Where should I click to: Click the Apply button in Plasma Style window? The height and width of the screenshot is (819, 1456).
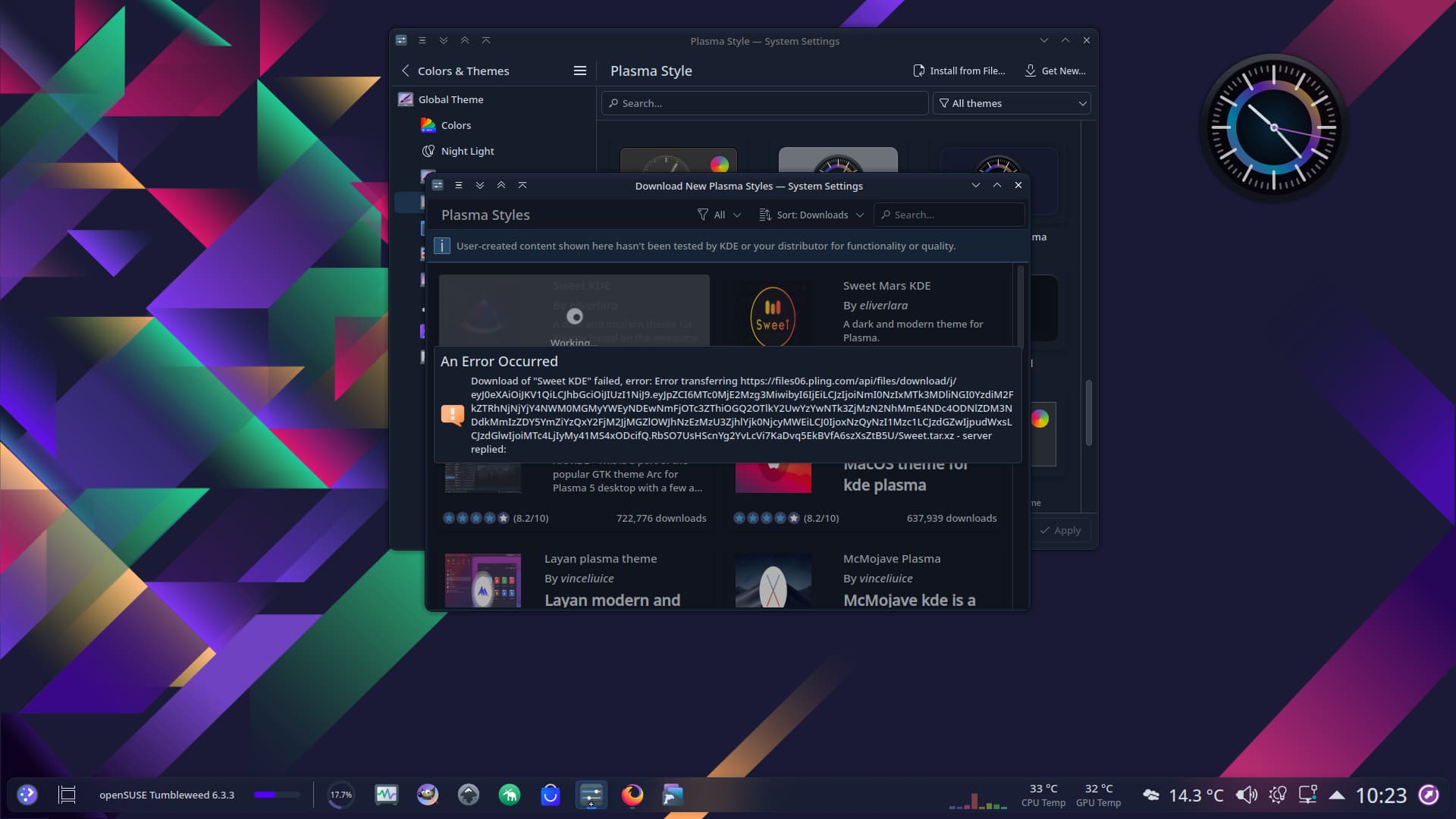(x=1060, y=530)
